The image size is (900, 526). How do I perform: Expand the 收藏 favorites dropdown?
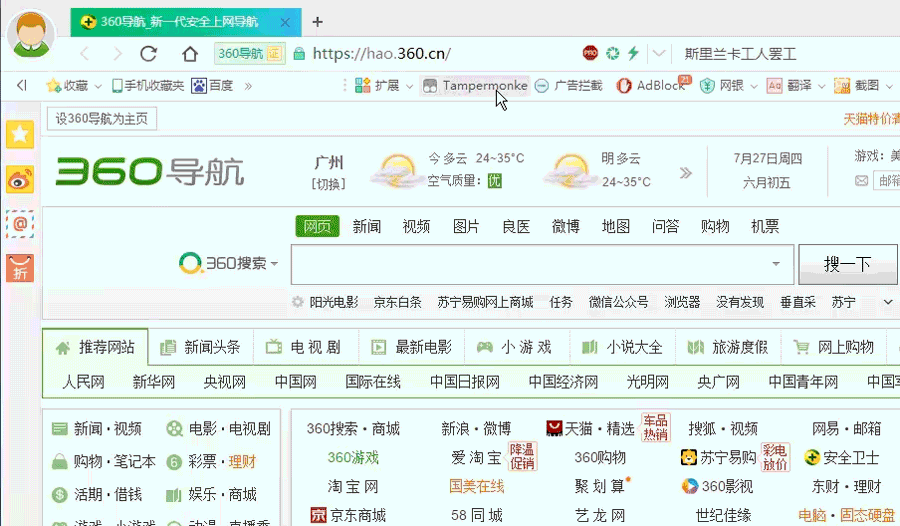point(98,86)
